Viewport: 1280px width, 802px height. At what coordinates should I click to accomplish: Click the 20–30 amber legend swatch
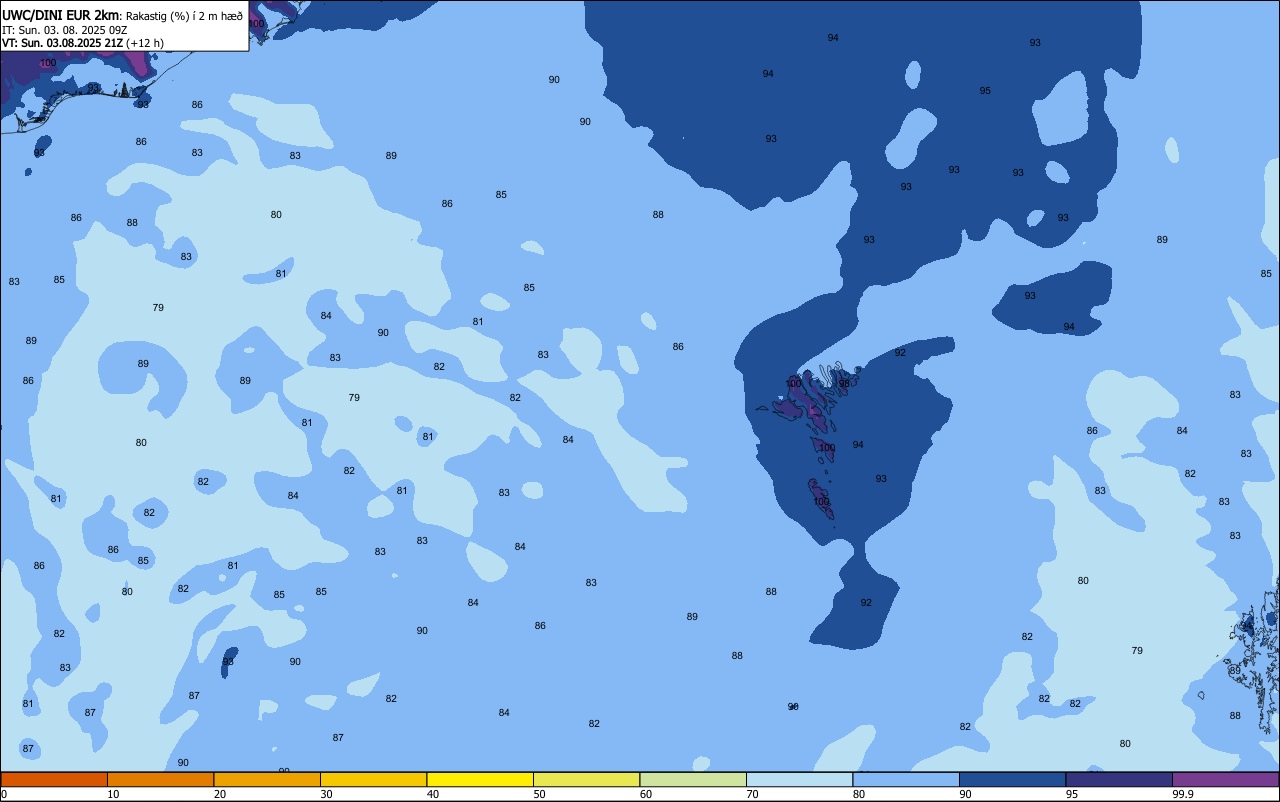click(x=267, y=779)
